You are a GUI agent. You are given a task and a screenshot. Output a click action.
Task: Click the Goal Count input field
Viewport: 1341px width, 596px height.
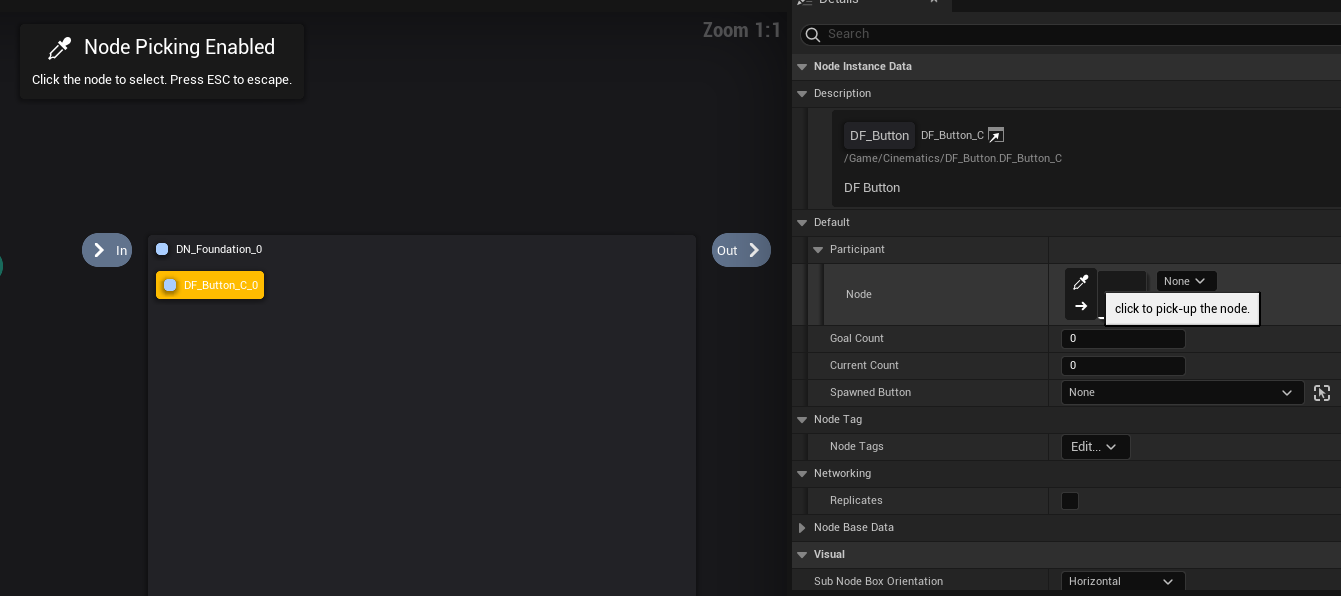coord(1122,339)
